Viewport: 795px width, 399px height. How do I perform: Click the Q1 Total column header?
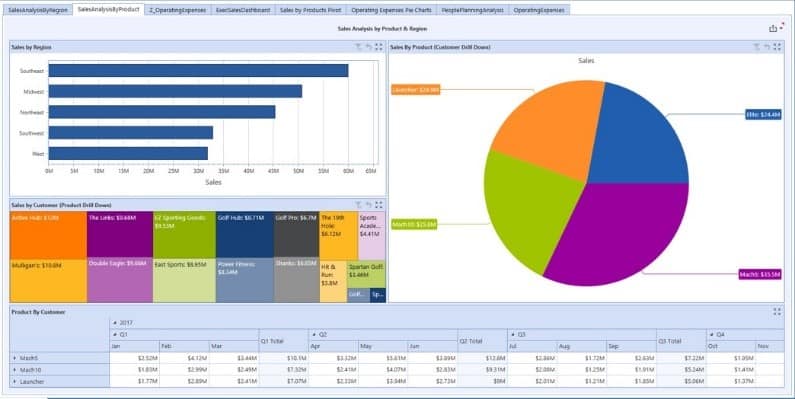tap(283, 341)
